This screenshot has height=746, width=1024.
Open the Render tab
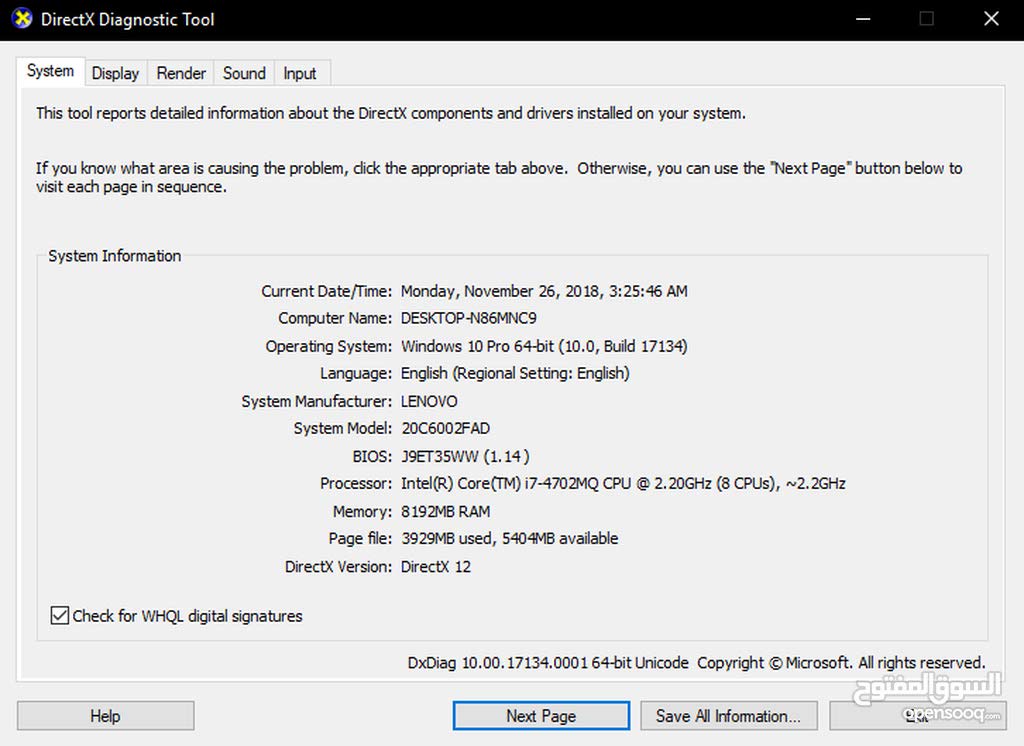click(x=181, y=73)
